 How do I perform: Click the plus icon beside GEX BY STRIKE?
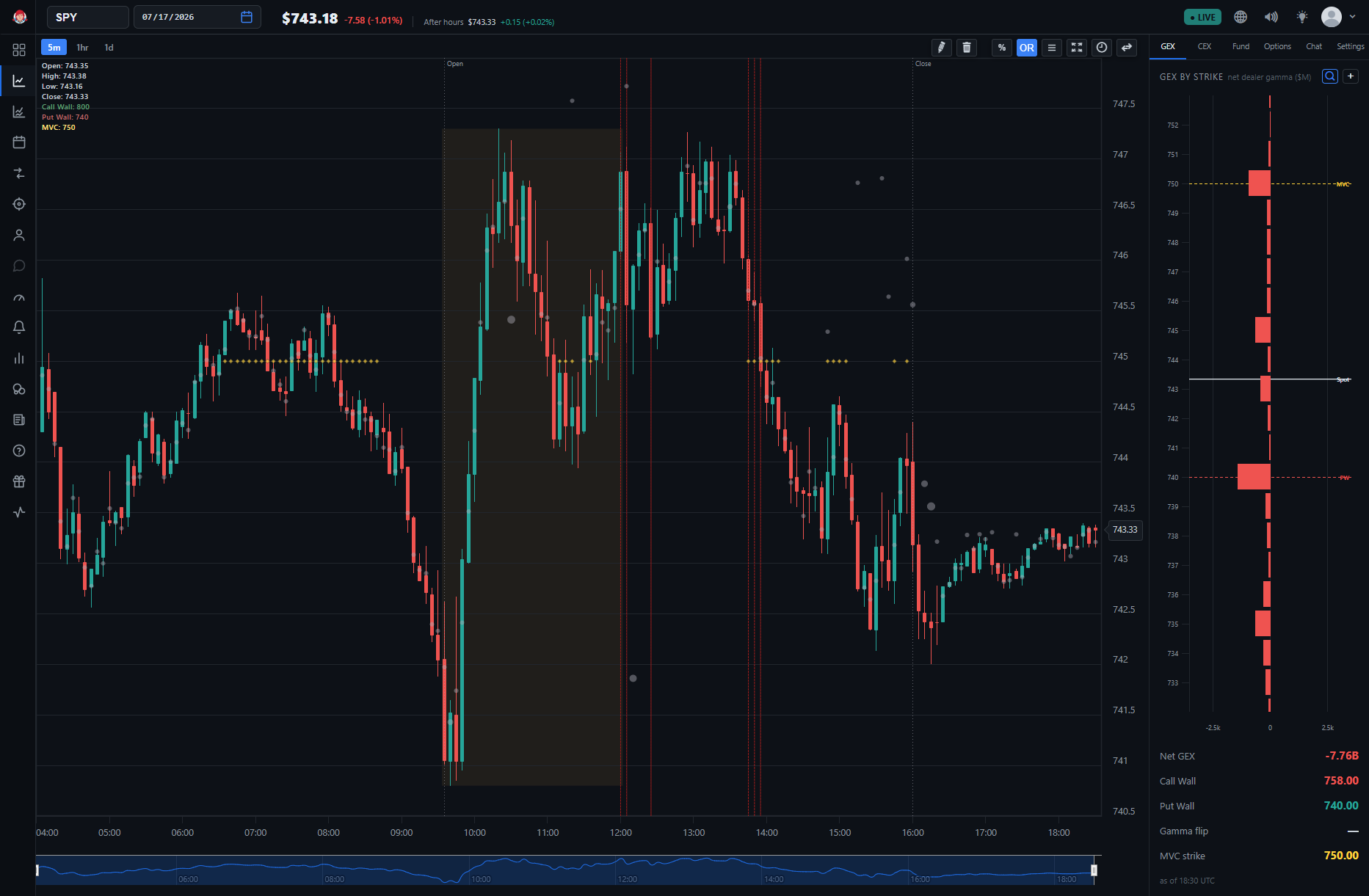1351,76
